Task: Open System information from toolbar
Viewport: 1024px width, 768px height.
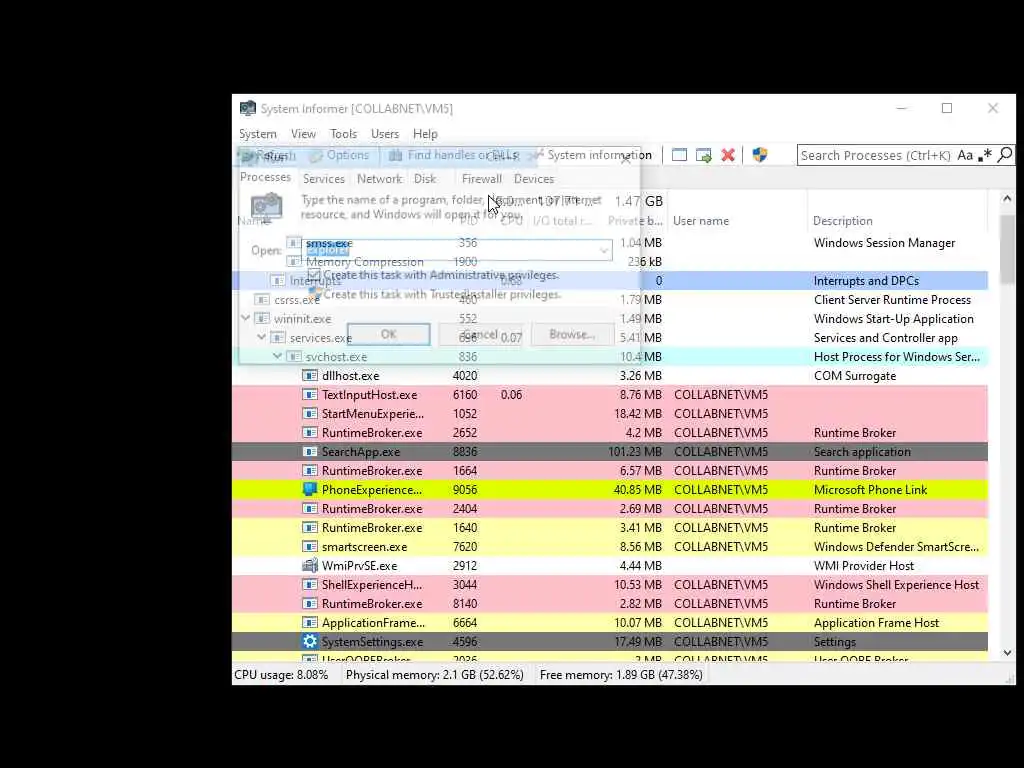Action: [x=593, y=155]
